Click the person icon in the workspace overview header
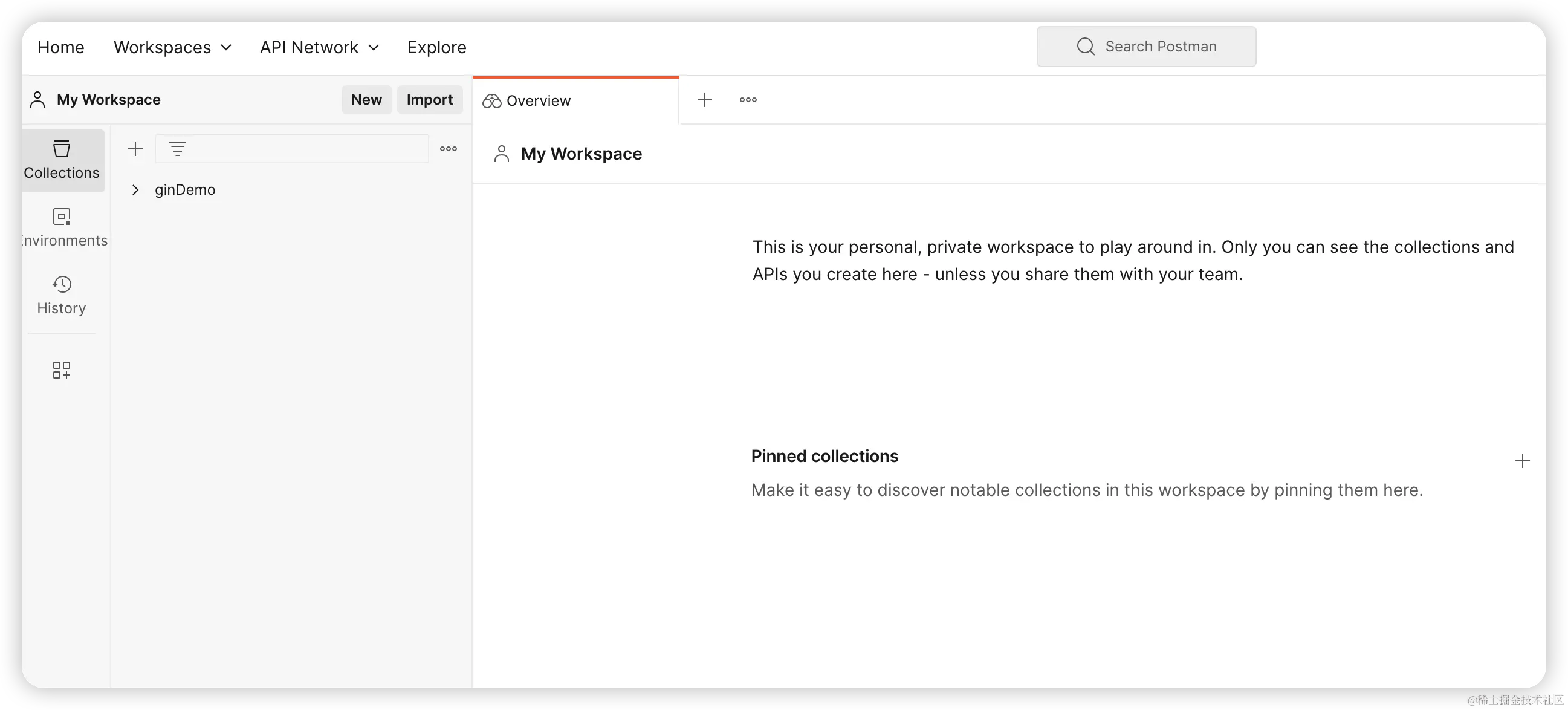The width and height of the screenshot is (1568, 710). [501, 154]
